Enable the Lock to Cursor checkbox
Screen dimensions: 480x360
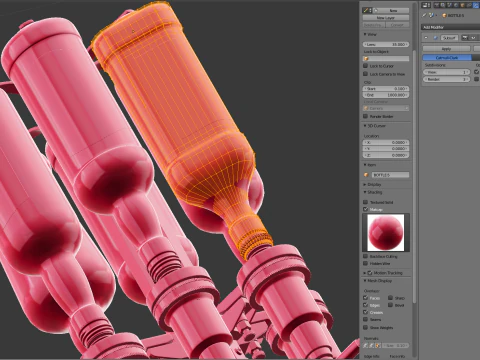(x=365, y=66)
